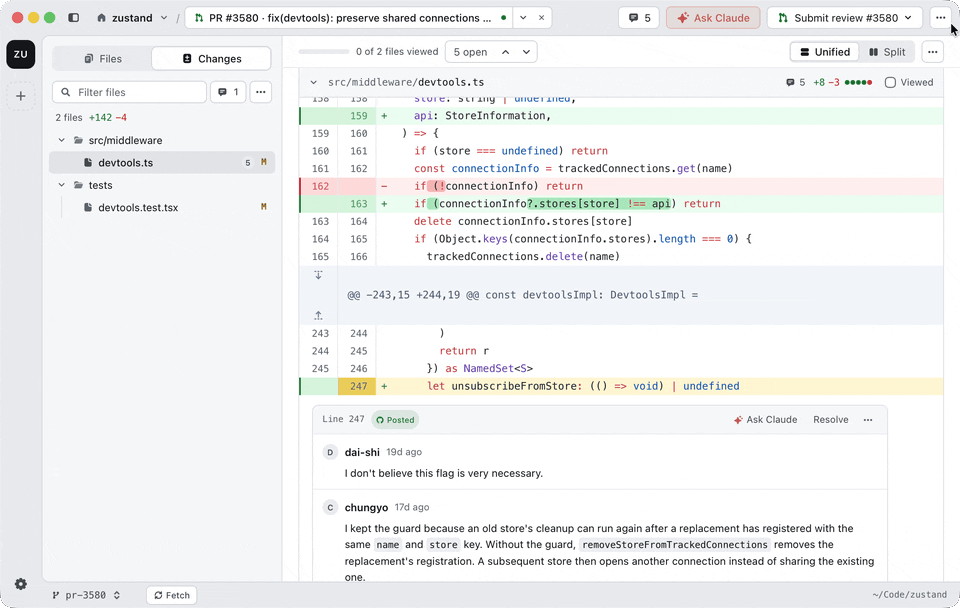Switch diff to Split view
The image size is (960, 608).
click(x=887, y=52)
